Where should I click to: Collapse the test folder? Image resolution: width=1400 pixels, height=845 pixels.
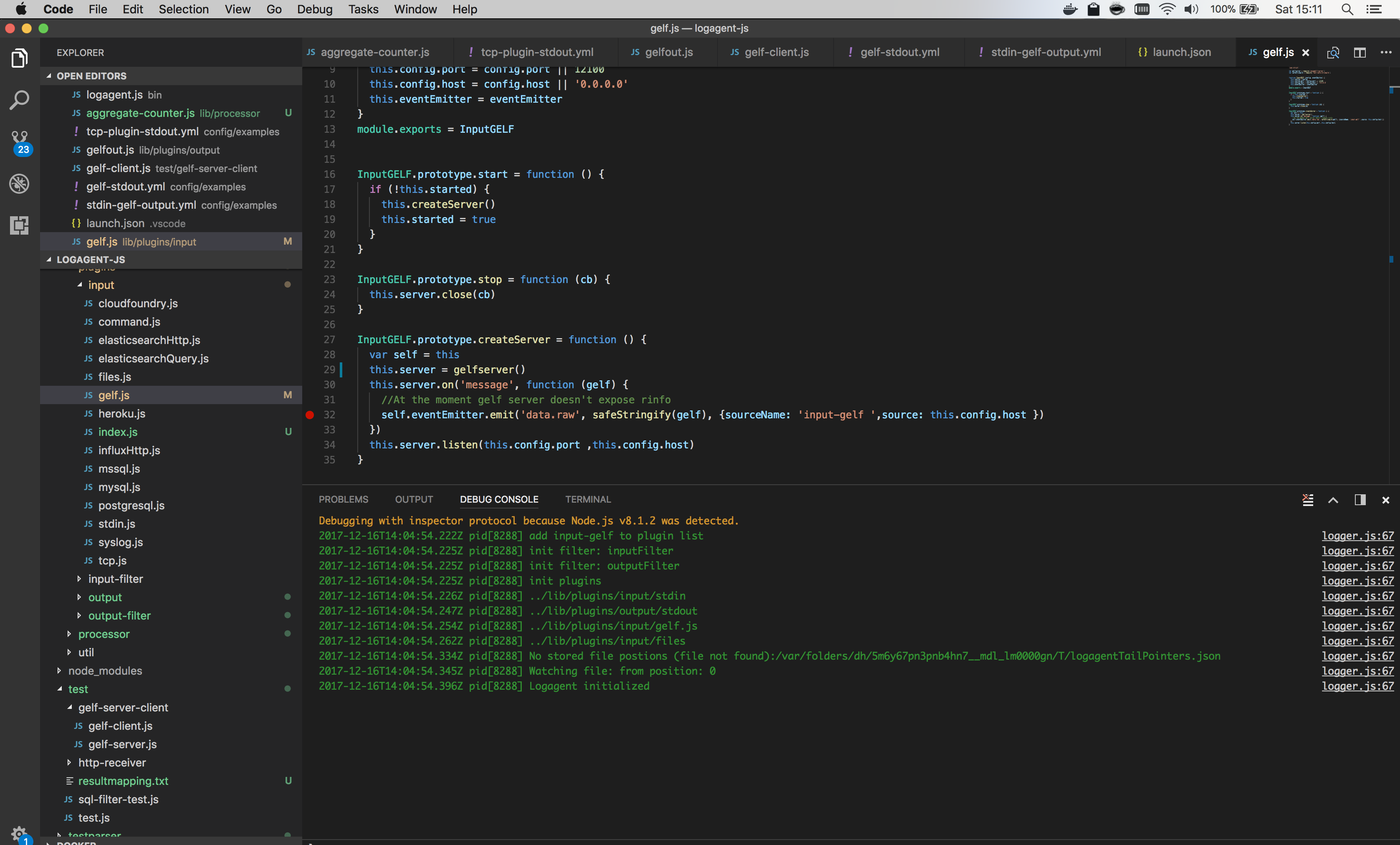pos(59,689)
